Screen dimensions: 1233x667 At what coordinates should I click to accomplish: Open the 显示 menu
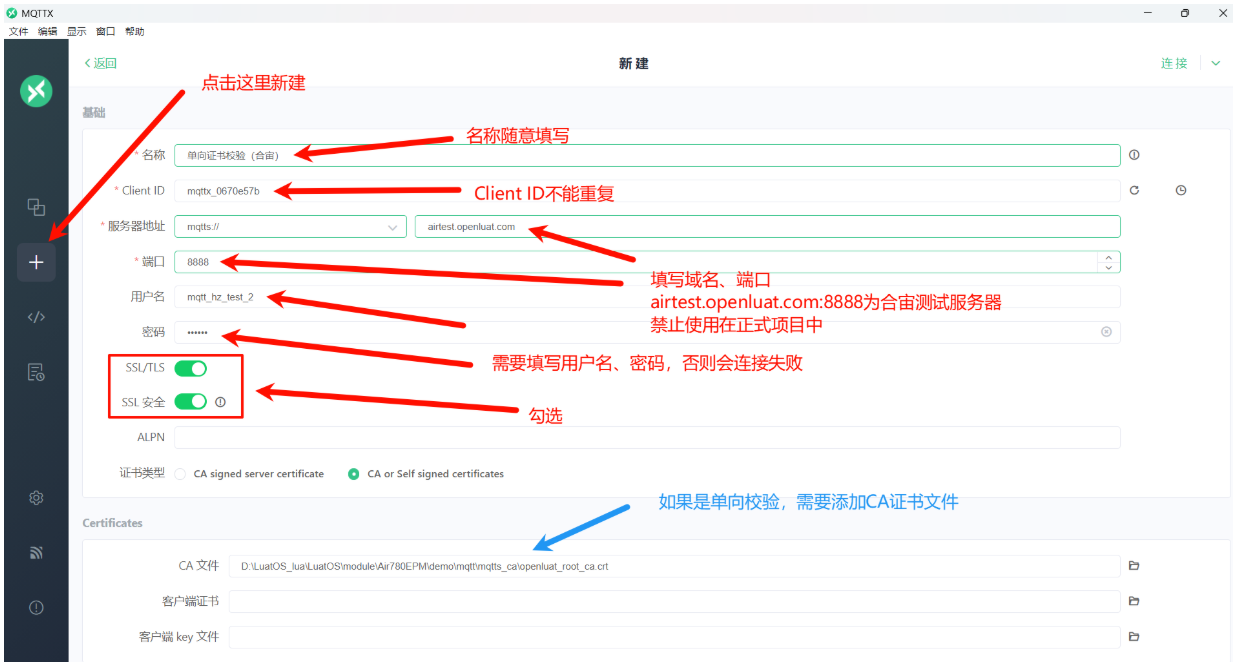[77, 32]
